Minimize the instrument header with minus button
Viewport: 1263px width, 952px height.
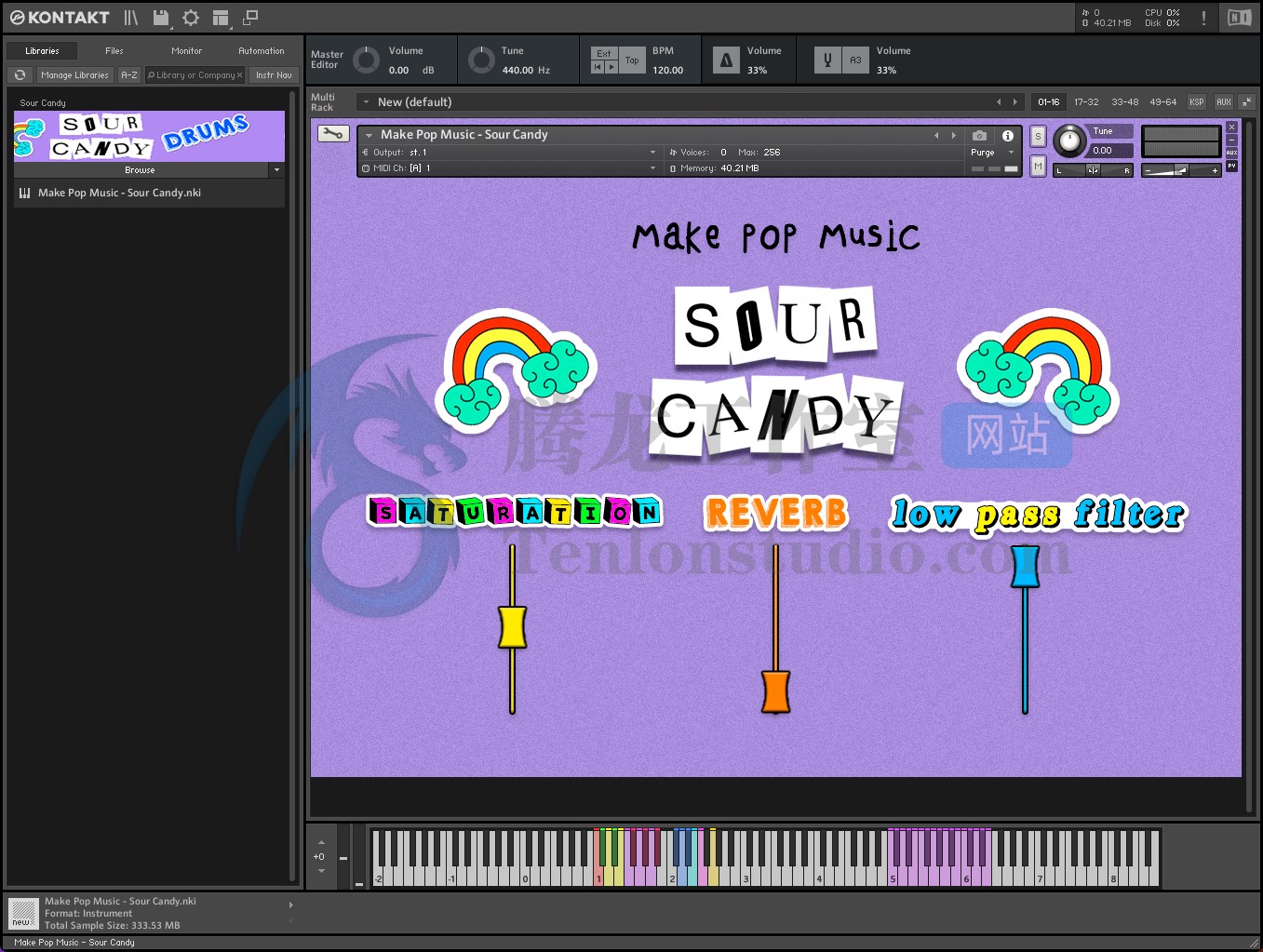pyautogui.click(x=1231, y=141)
